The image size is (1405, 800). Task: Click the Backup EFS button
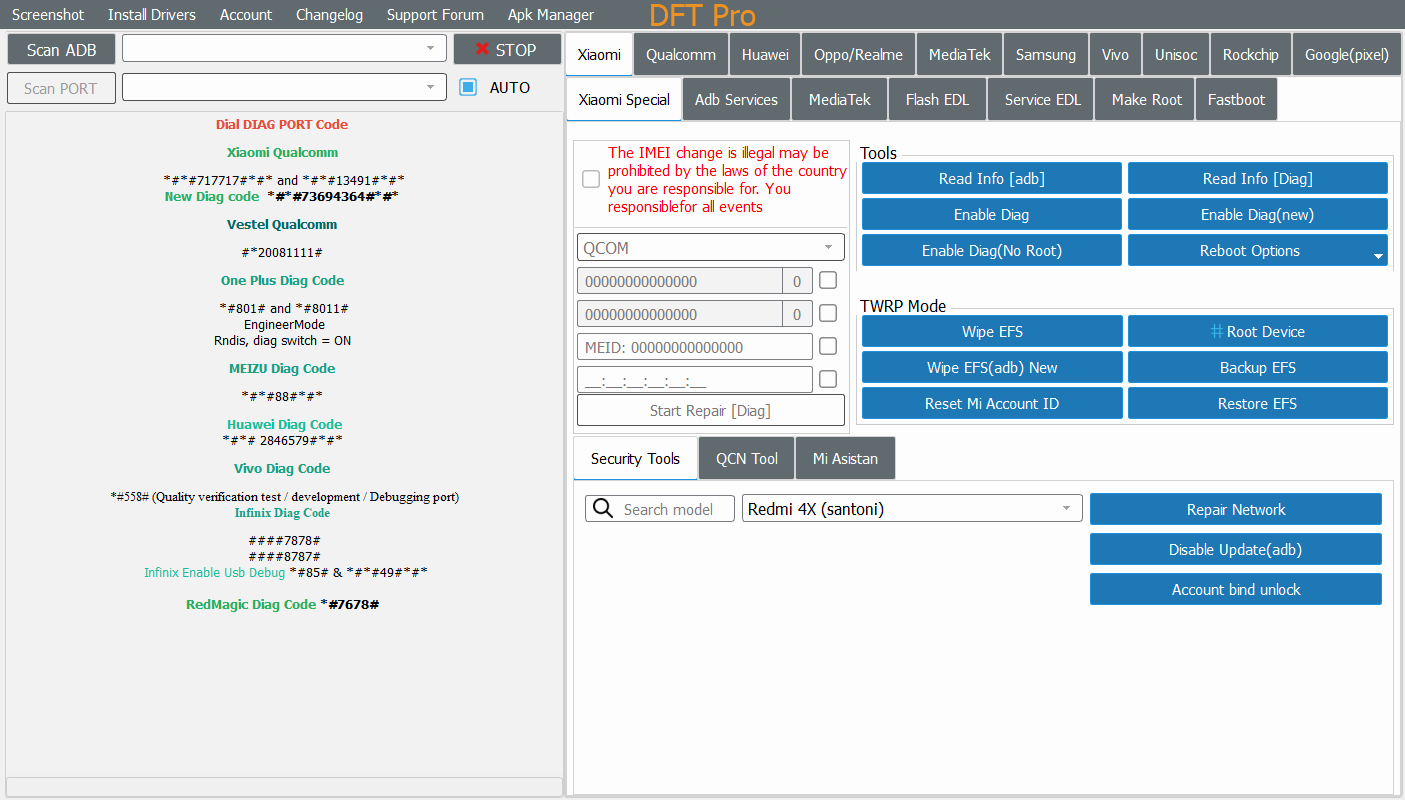click(x=1257, y=368)
